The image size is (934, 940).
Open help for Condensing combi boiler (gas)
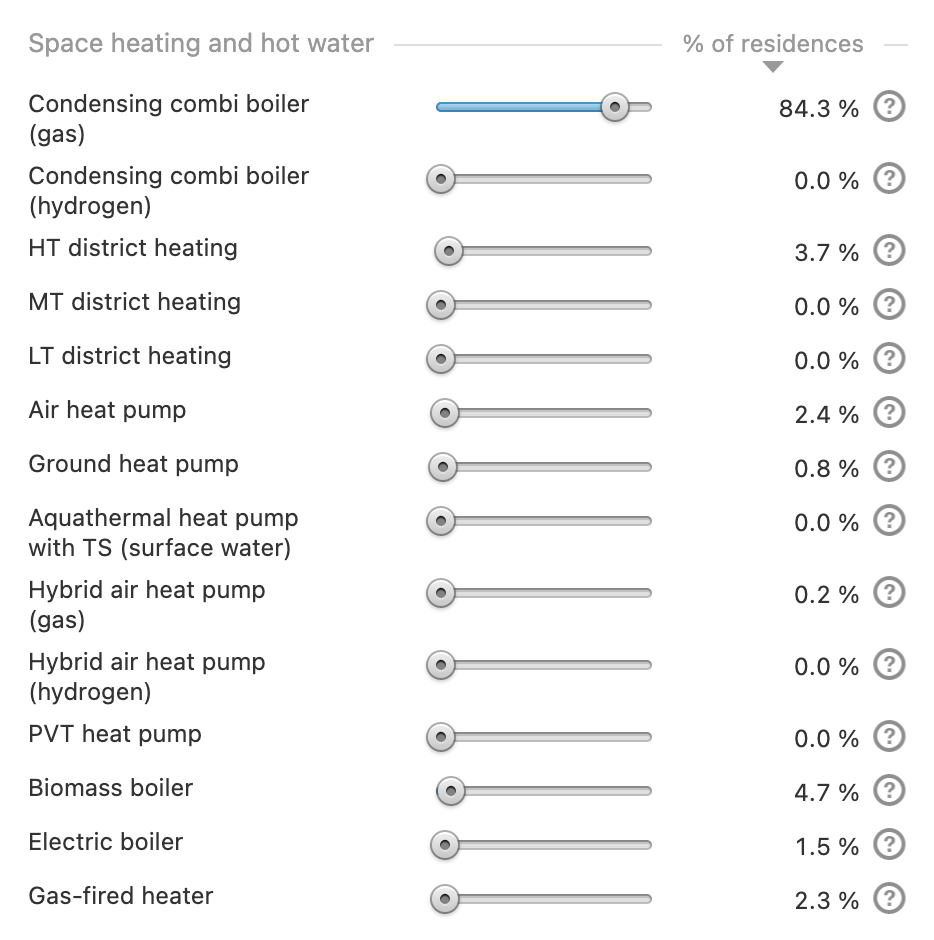pyautogui.click(x=889, y=107)
